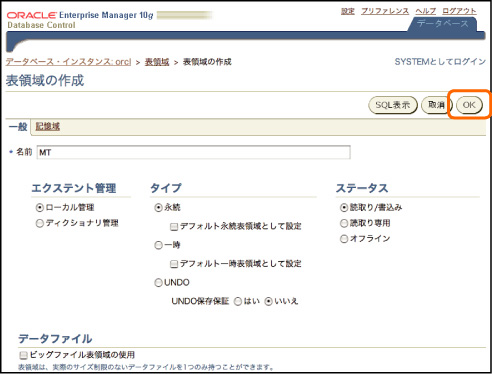The width and height of the screenshot is (492, 374).
Task: Open the プリファレンス link
Action: (385, 11)
